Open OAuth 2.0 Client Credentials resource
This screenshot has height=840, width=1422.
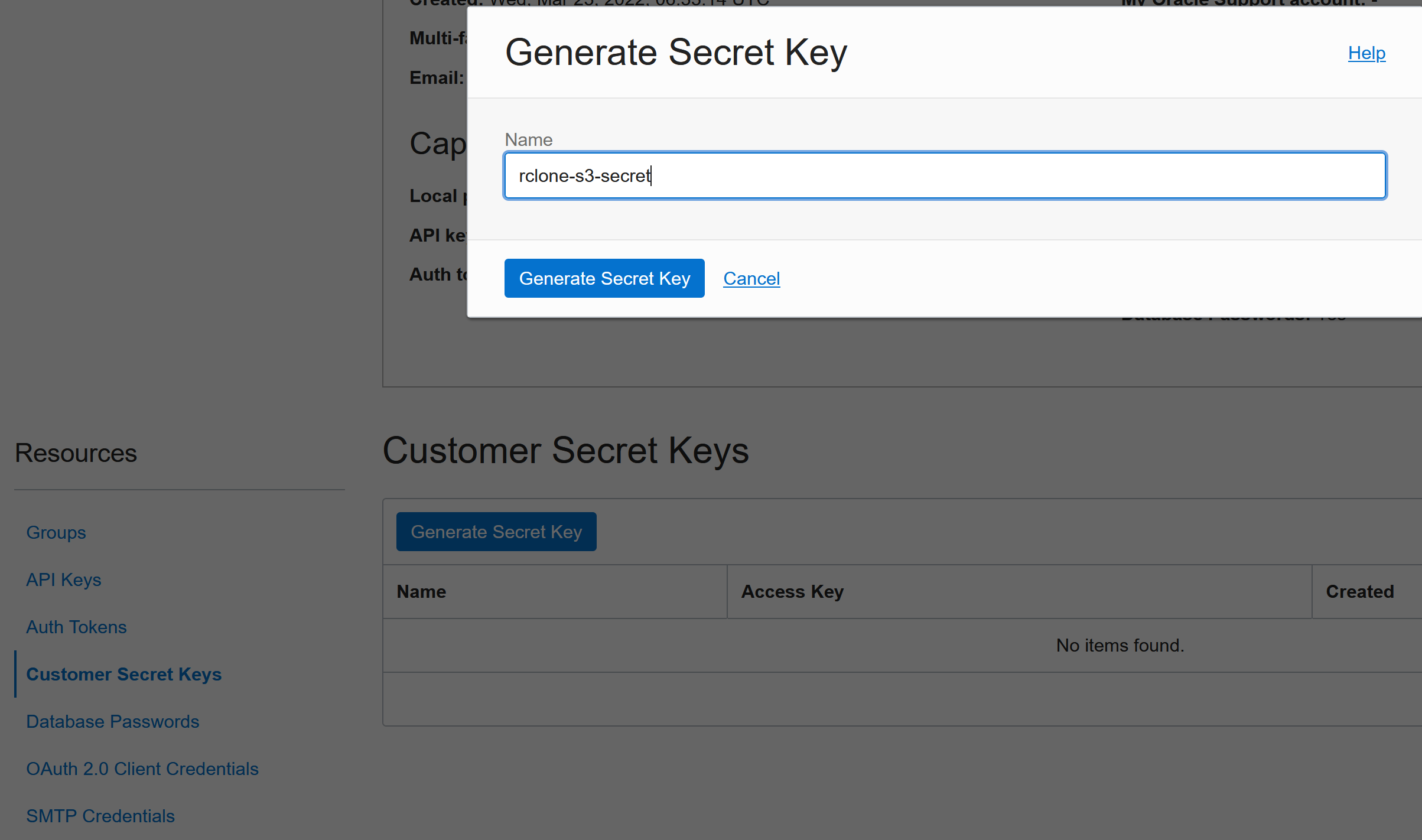click(142, 769)
